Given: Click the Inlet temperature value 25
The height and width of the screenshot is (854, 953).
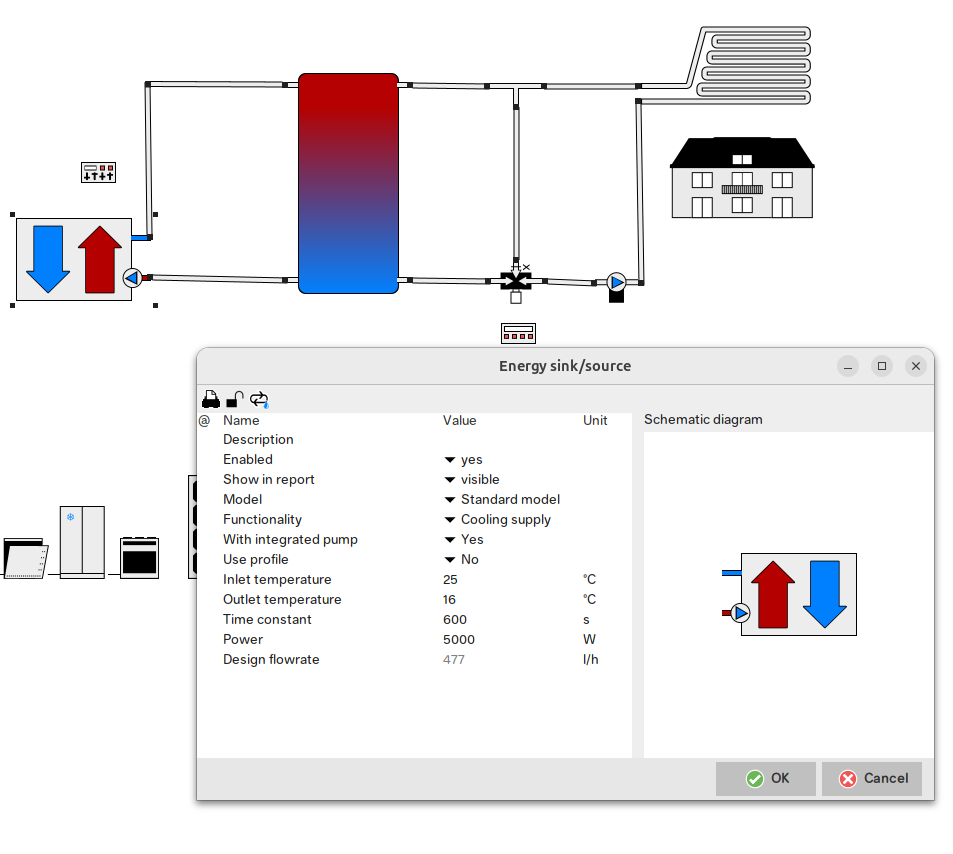Looking at the screenshot, I should point(450,580).
